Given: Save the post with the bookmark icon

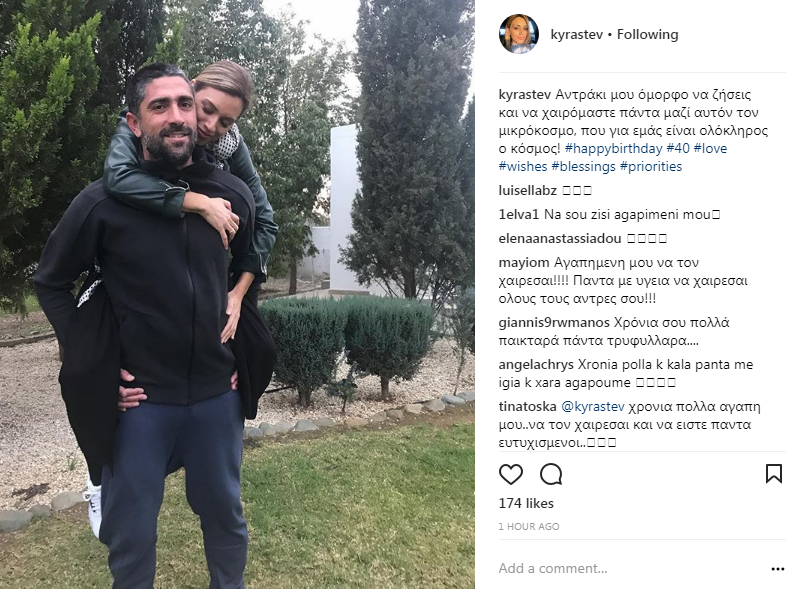Looking at the screenshot, I should pos(773,474).
